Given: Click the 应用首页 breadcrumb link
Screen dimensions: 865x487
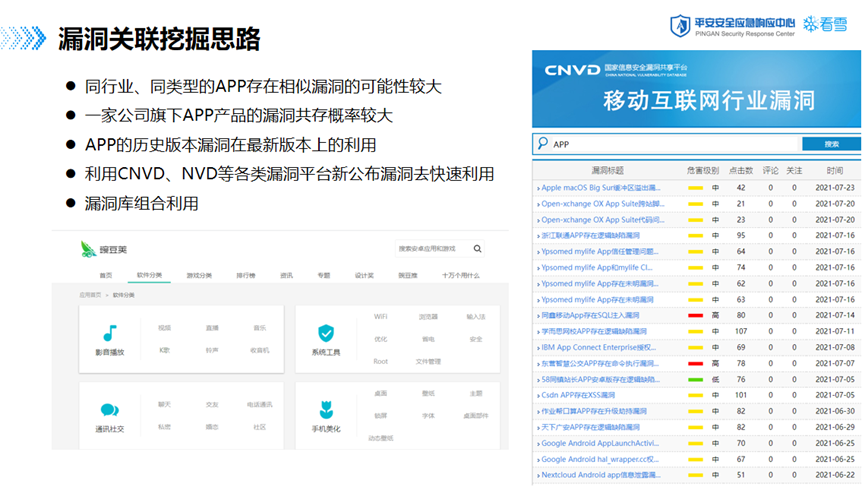Looking at the screenshot, I should click(90, 295).
